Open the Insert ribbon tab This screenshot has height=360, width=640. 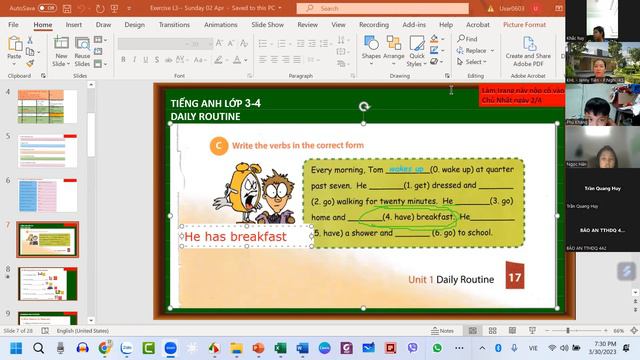click(x=74, y=24)
